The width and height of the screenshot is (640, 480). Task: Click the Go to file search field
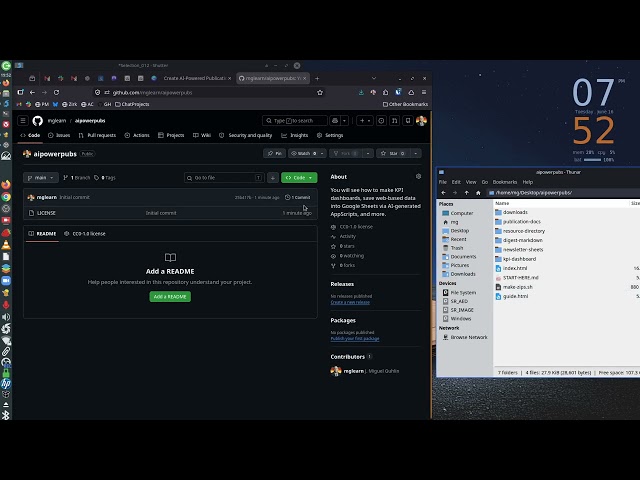pos(224,178)
